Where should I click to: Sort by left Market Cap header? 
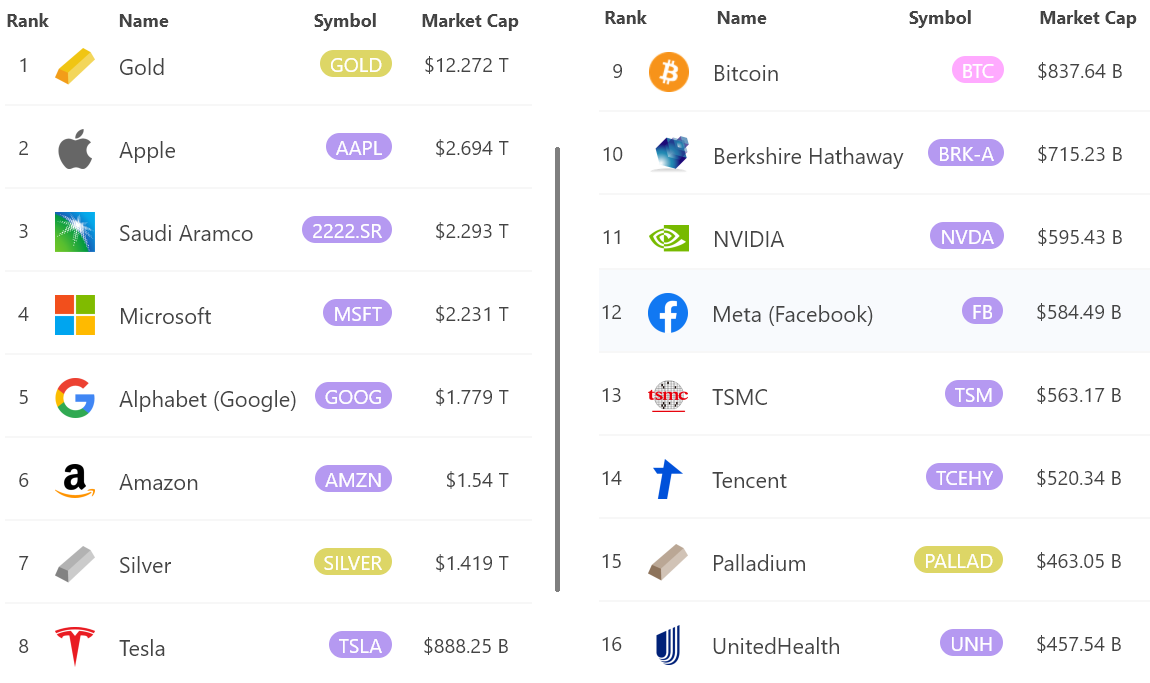470,21
